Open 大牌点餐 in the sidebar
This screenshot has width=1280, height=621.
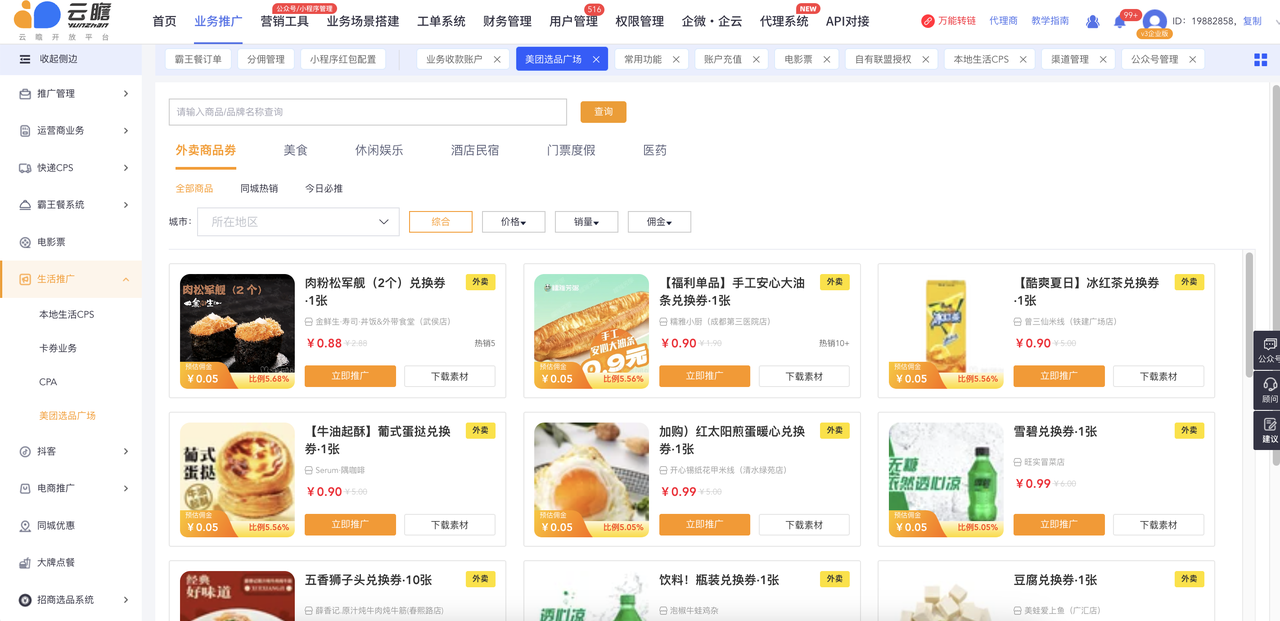tap(56, 562)
